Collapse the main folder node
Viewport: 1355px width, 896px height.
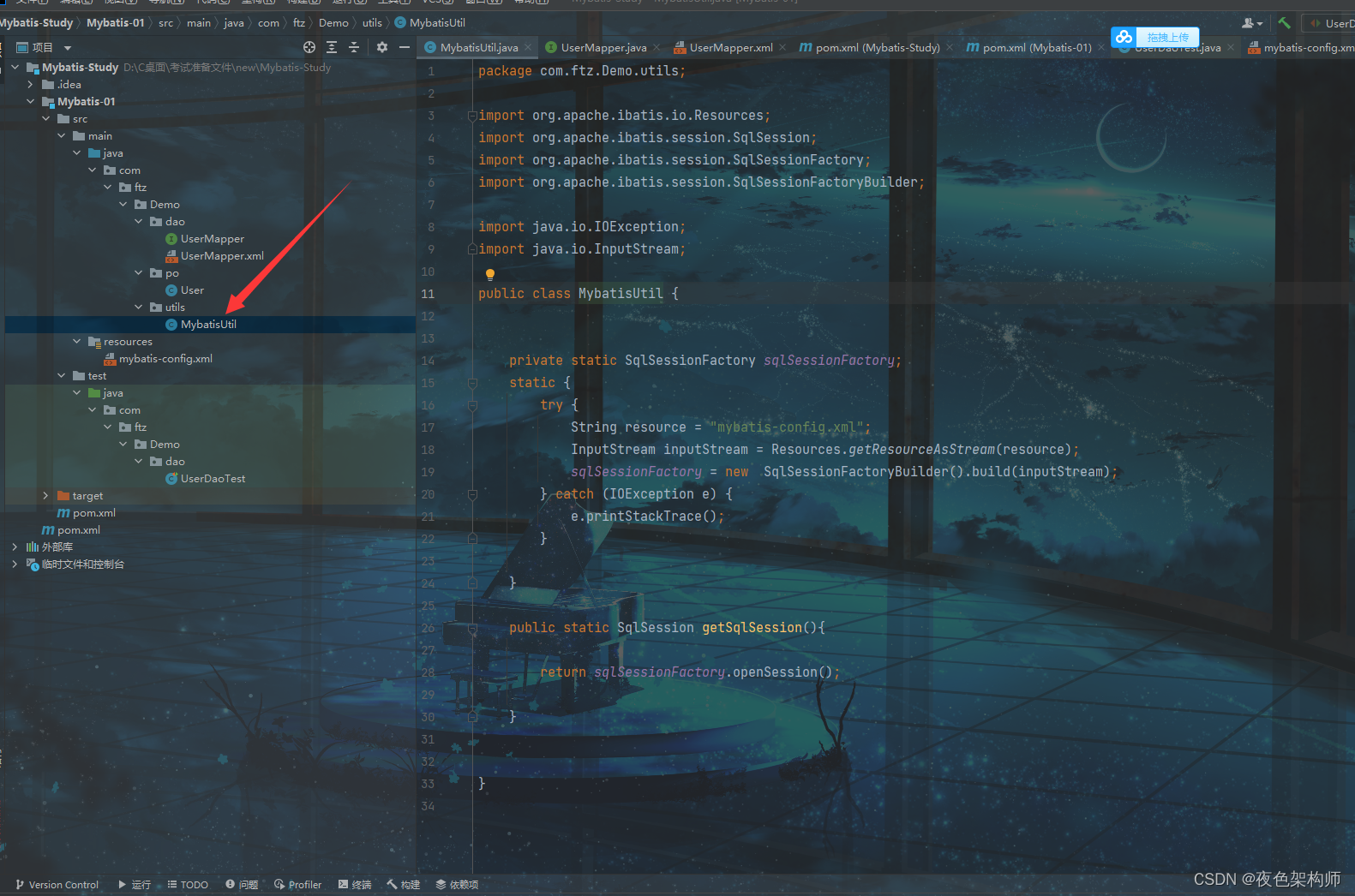pyautogui.click(x=62, y=135)
